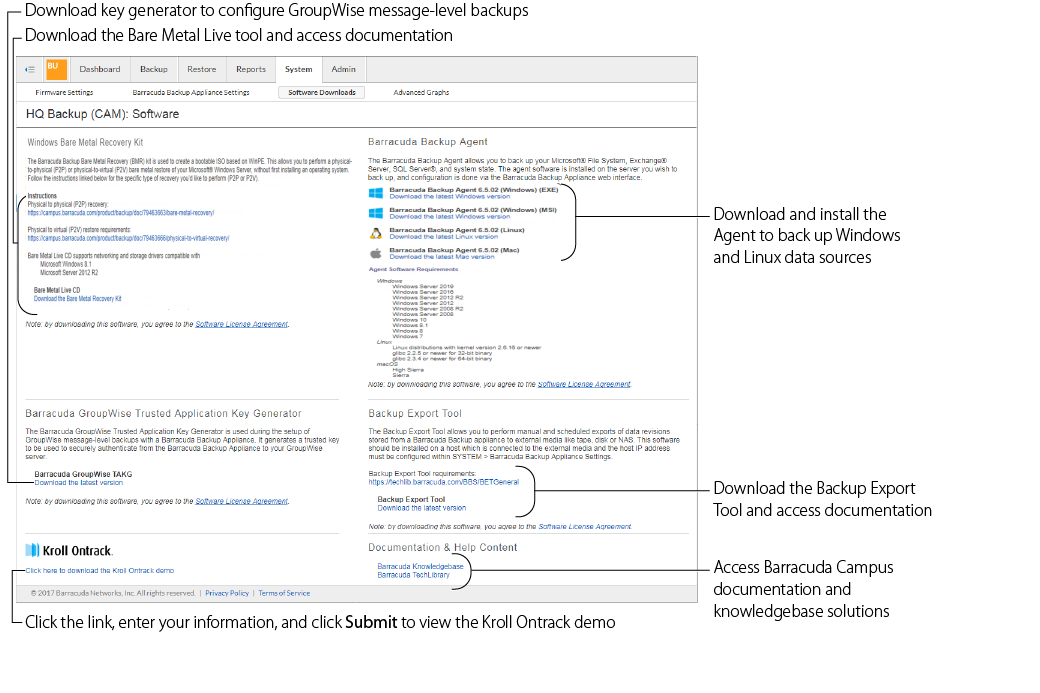Viewport: 1040px width, 693px height.
Task: Select the System tab
Action: (x=298, y=69)
